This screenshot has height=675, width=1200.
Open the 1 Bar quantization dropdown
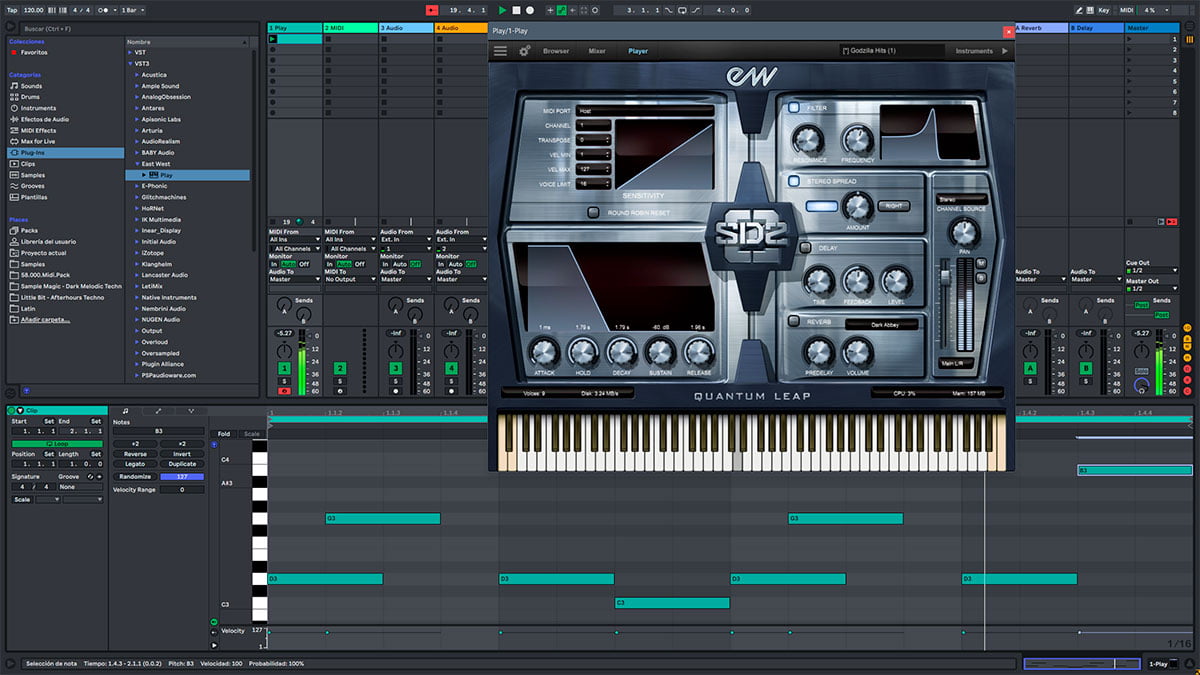(131, 10)
